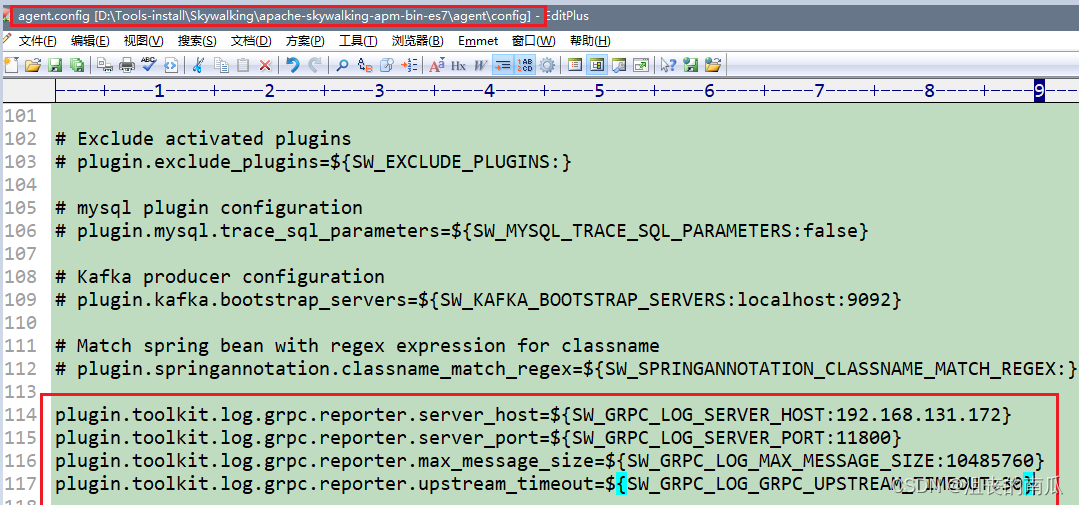Open the Replace A-to-B icon
1079x505 pixels.
[365, 65]
